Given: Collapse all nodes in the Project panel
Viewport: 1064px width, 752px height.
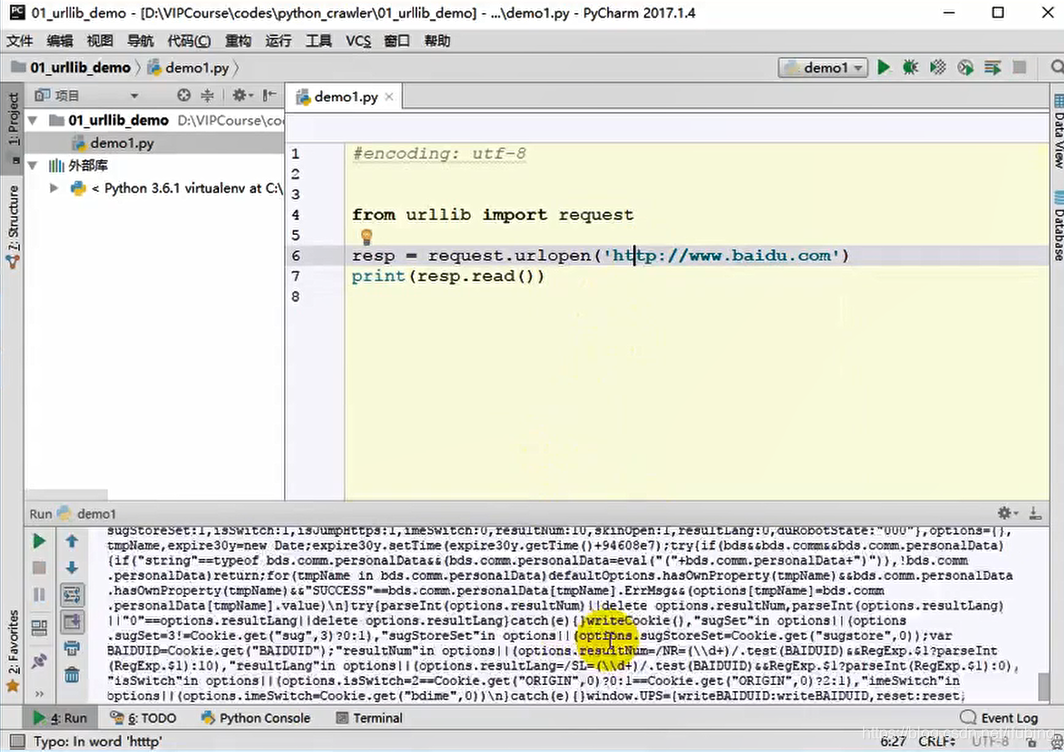Looking at the screenshot, I should 207,95.
